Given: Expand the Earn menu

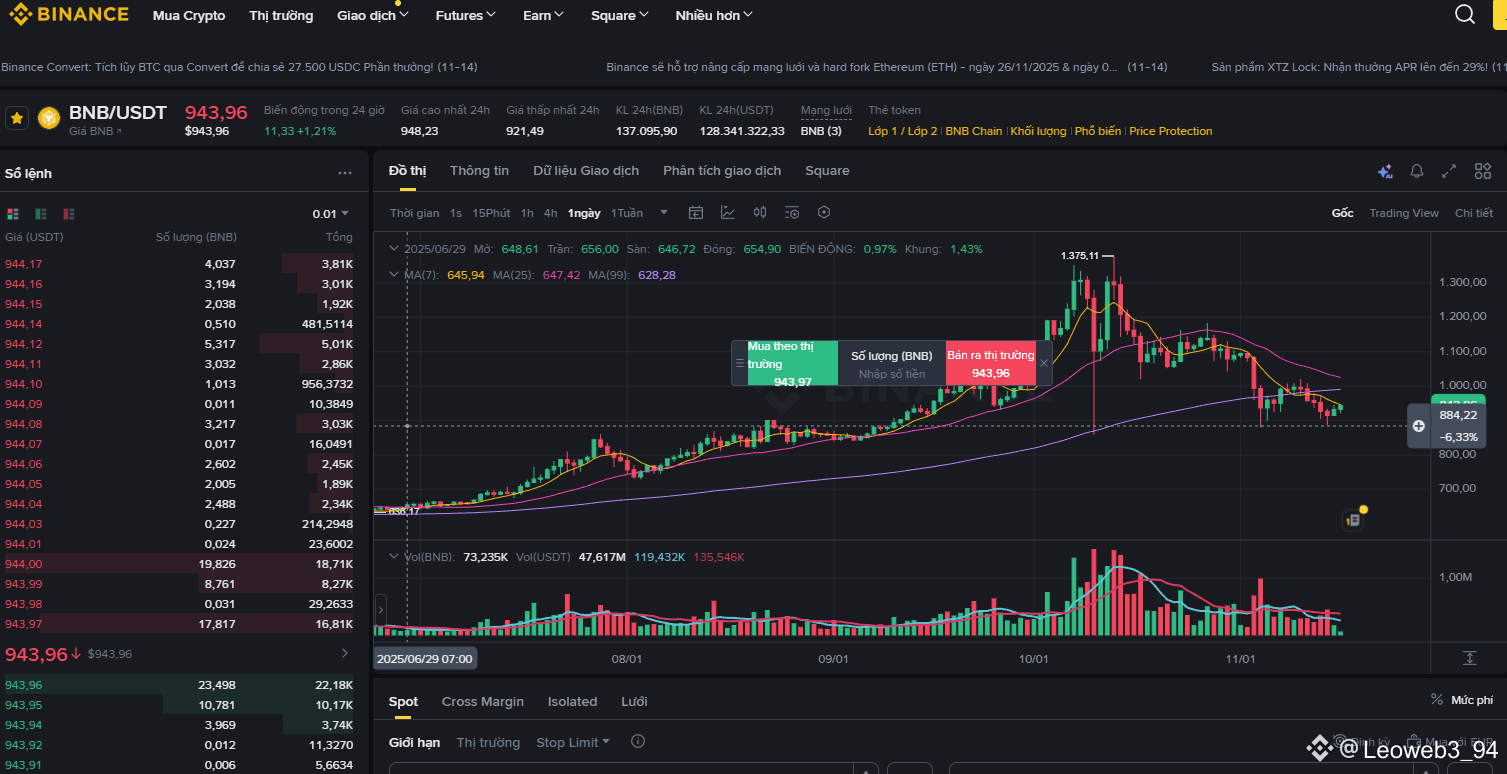Looking at the screenshot, I should [543, 15].
